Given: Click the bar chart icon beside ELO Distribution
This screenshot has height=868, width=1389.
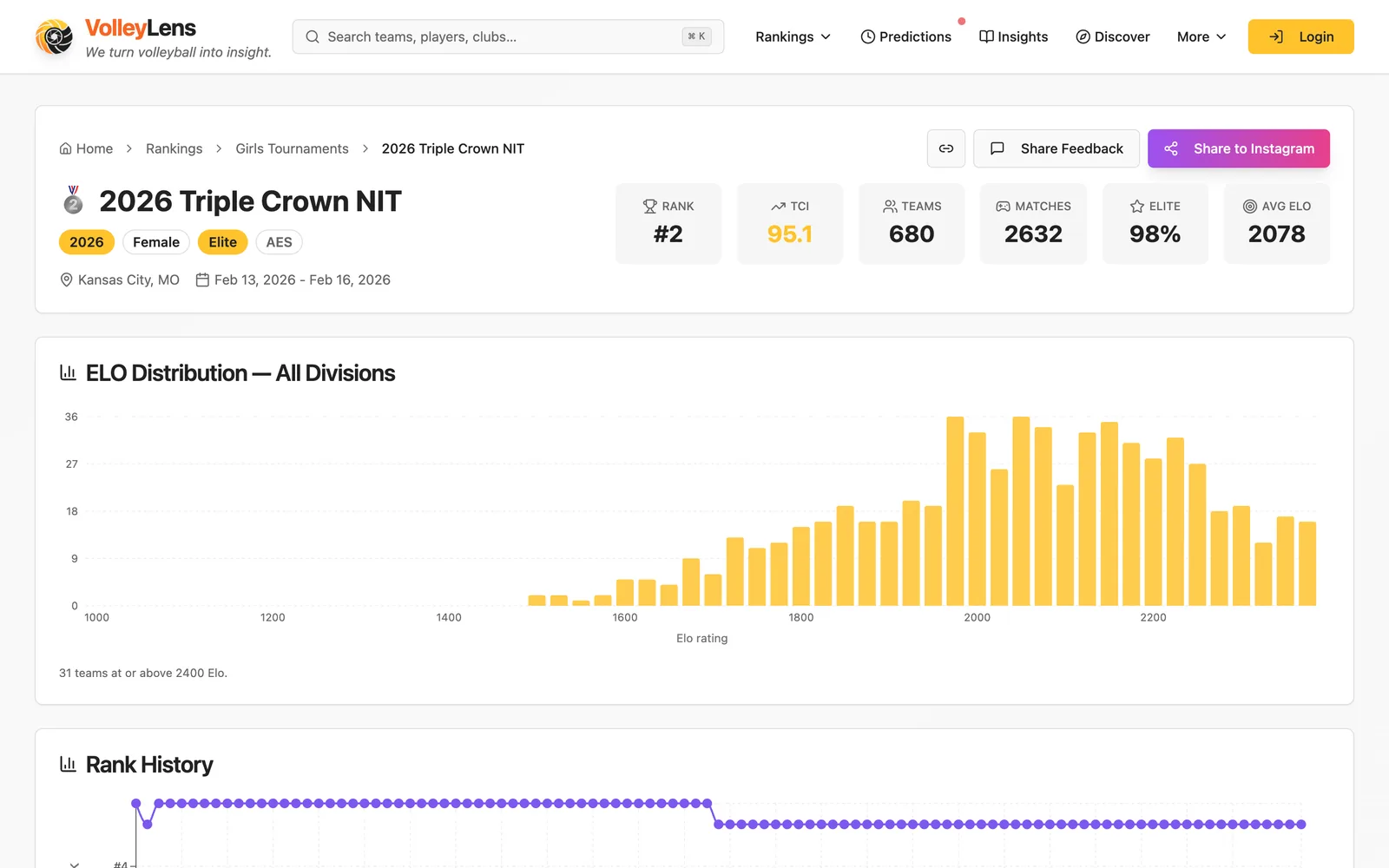Looking at the screenshot, I should click(68, 372).
